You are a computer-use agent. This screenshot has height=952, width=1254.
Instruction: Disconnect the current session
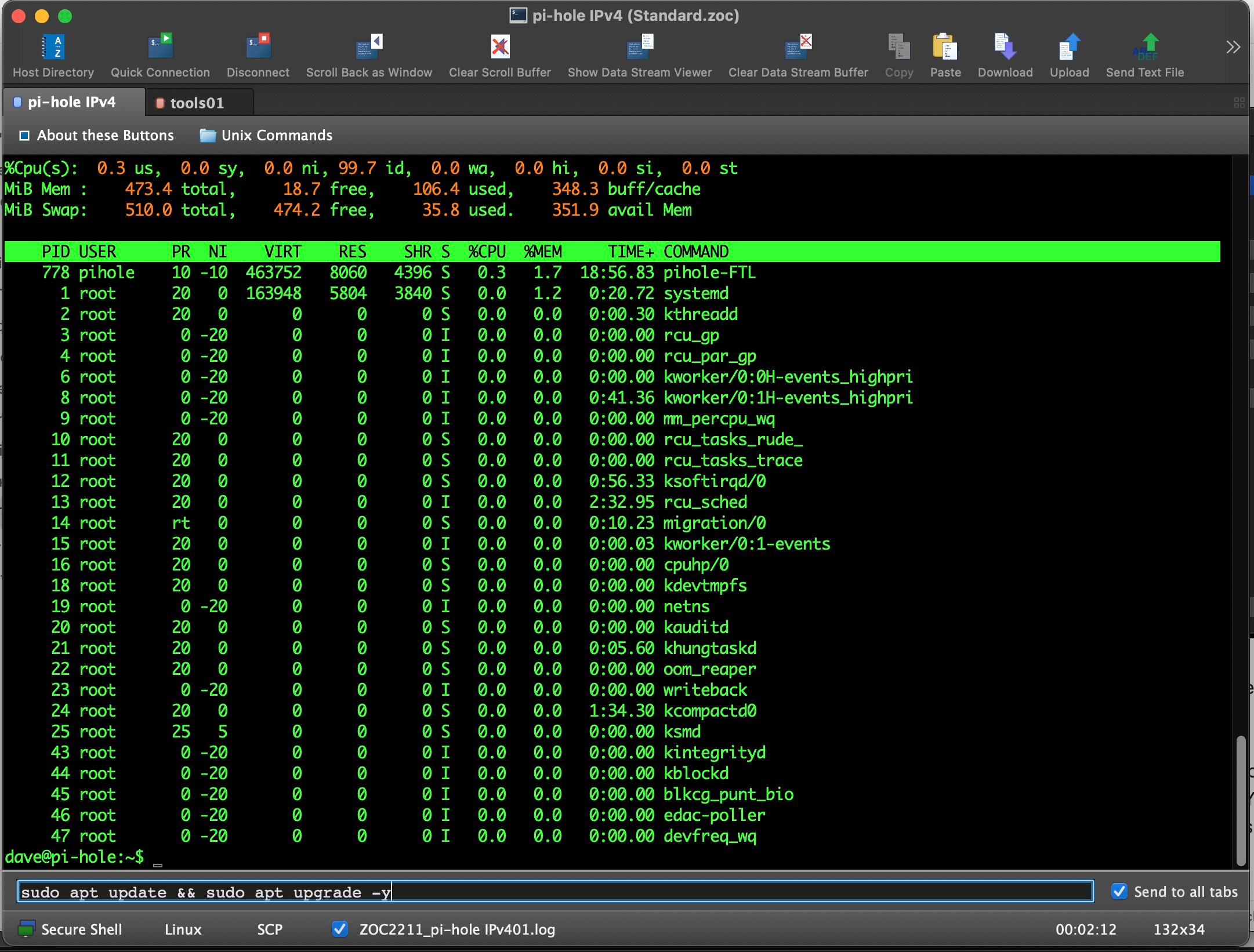(x=257, y=53)
